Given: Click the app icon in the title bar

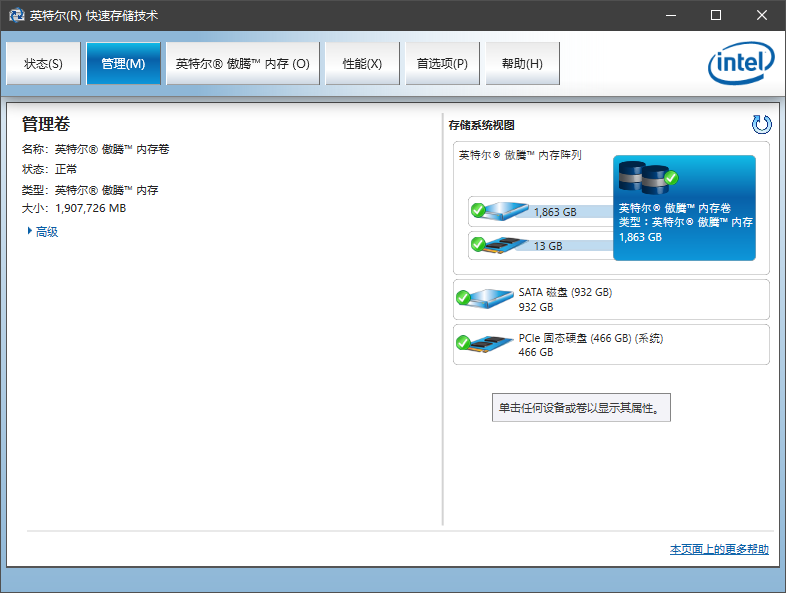Looking at the screenshot, I should point(17,15).
